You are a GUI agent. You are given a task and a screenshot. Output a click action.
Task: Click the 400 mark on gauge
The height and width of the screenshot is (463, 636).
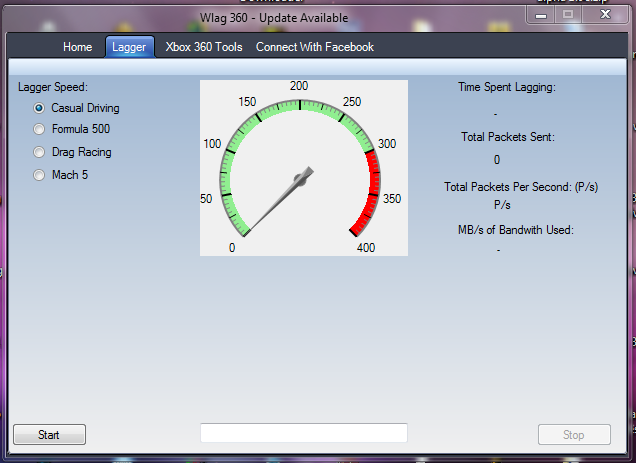point(366,248)
